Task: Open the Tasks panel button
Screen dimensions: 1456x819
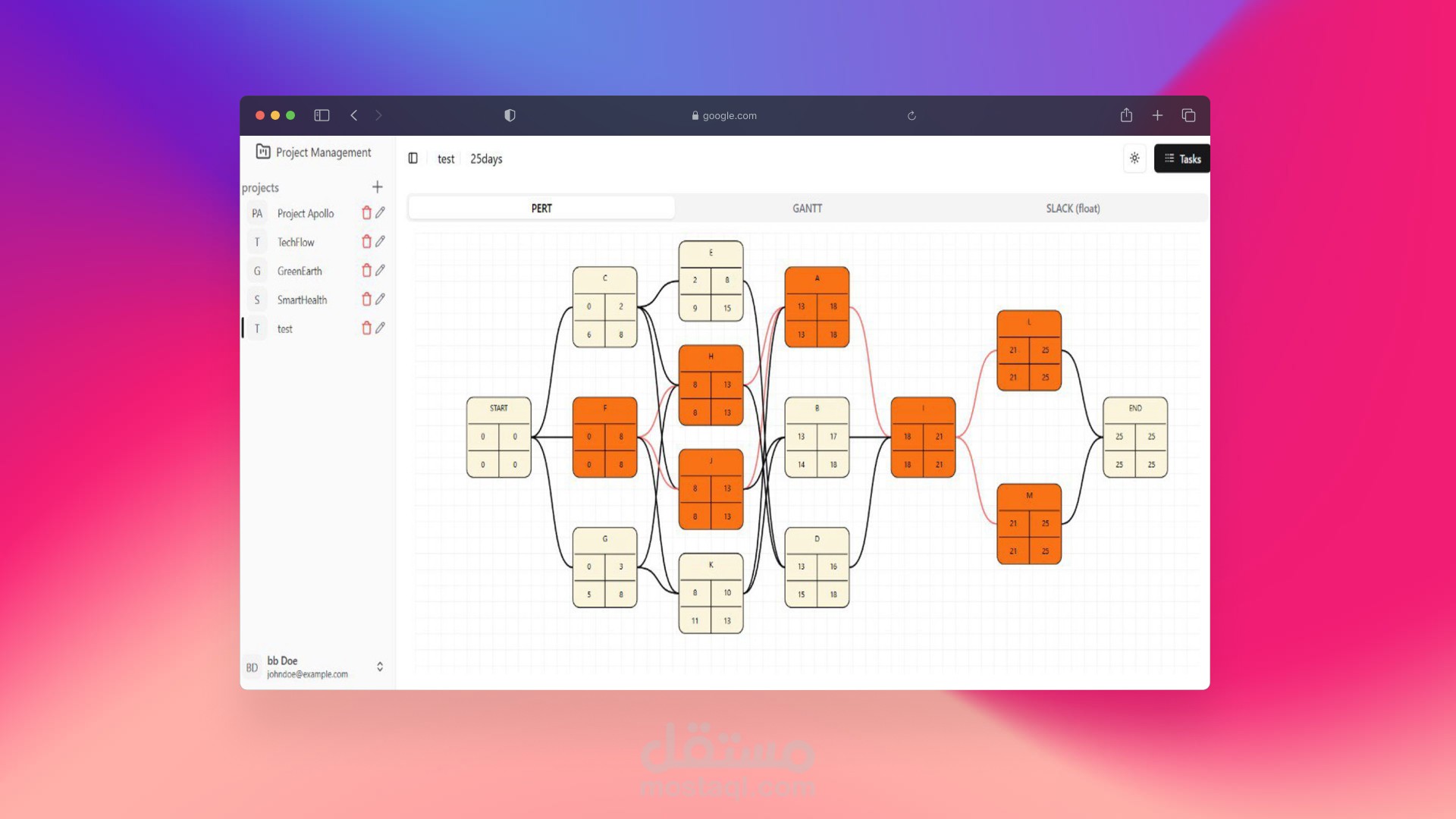Action: (x=1181, y=158)
